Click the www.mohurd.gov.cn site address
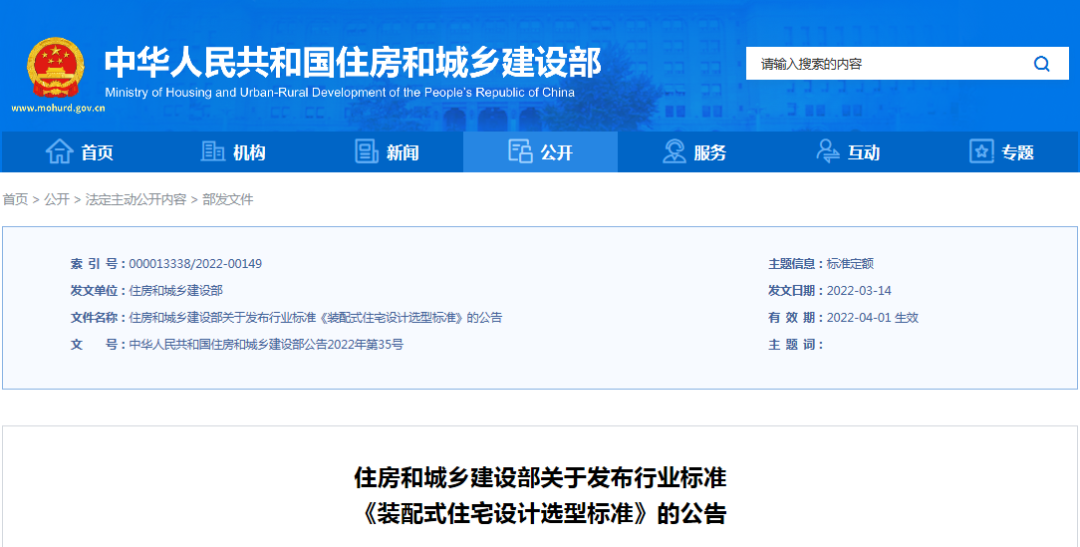 tap(58, 108)
